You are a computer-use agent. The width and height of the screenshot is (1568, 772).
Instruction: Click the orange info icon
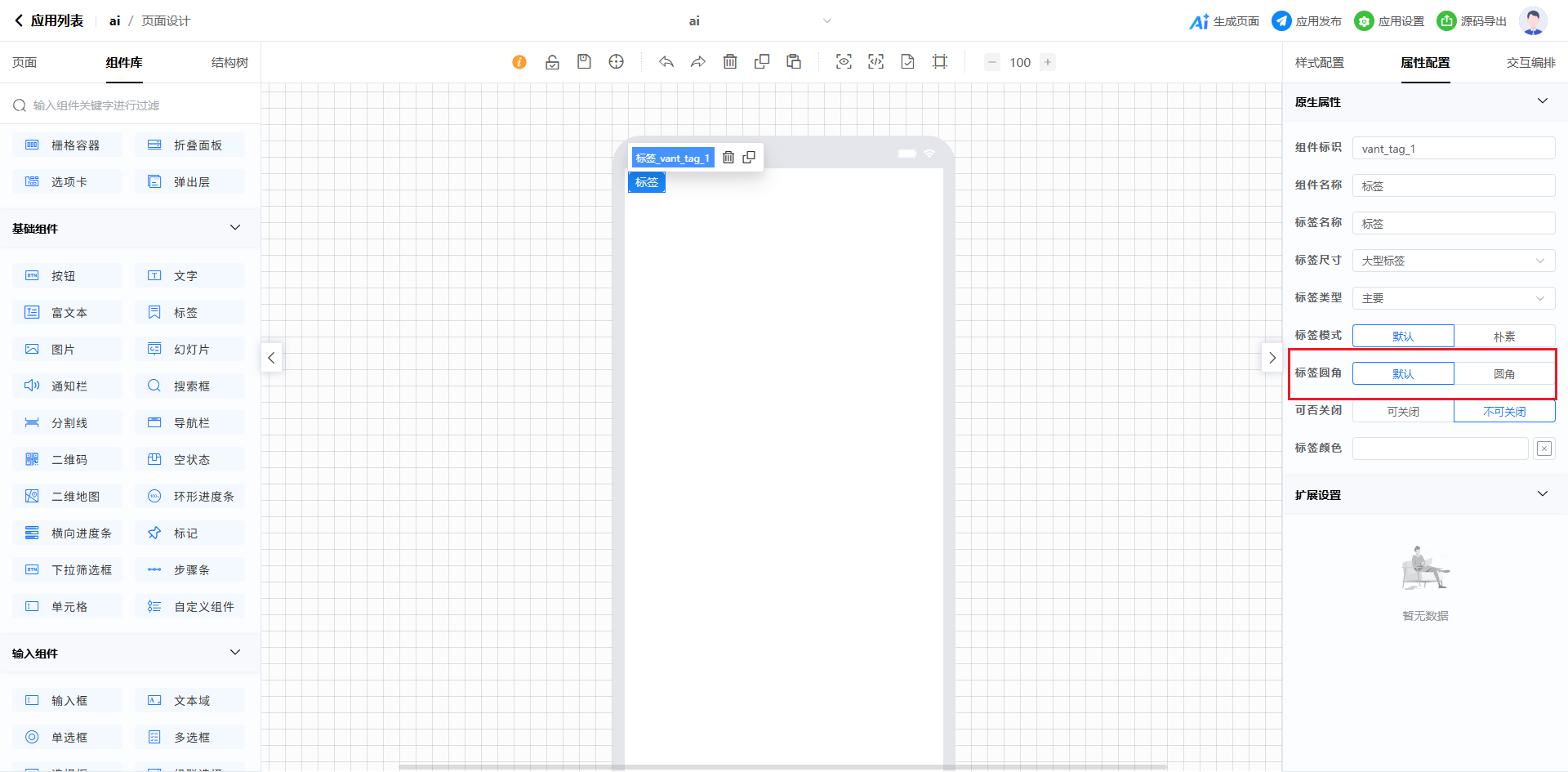pos(519,62)
